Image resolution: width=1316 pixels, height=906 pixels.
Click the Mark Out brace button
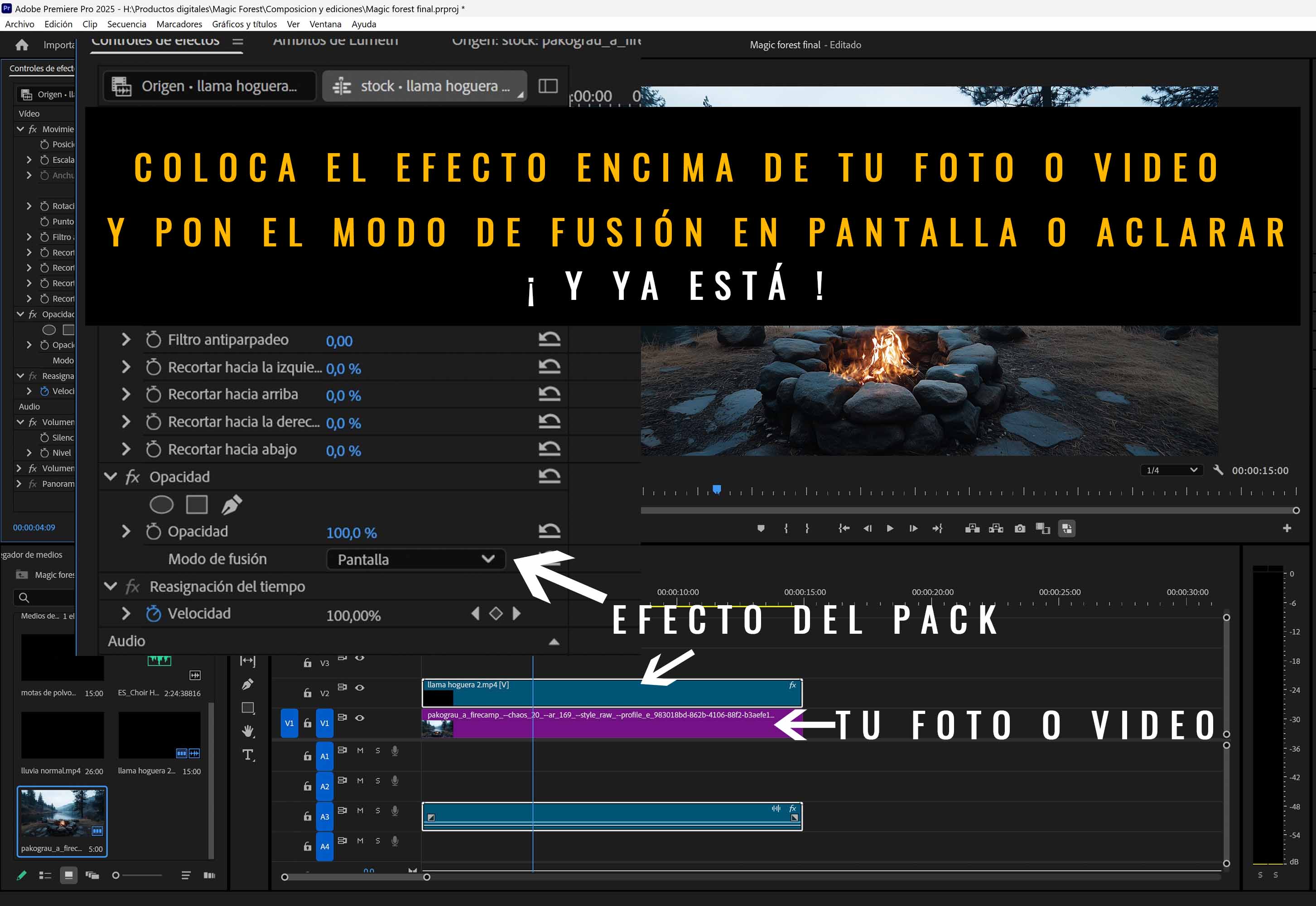click(x=807, y=529)
